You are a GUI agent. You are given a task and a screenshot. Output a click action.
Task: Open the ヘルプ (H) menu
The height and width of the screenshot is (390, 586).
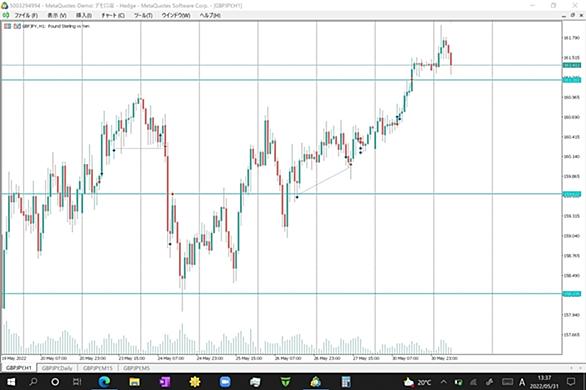210,15
